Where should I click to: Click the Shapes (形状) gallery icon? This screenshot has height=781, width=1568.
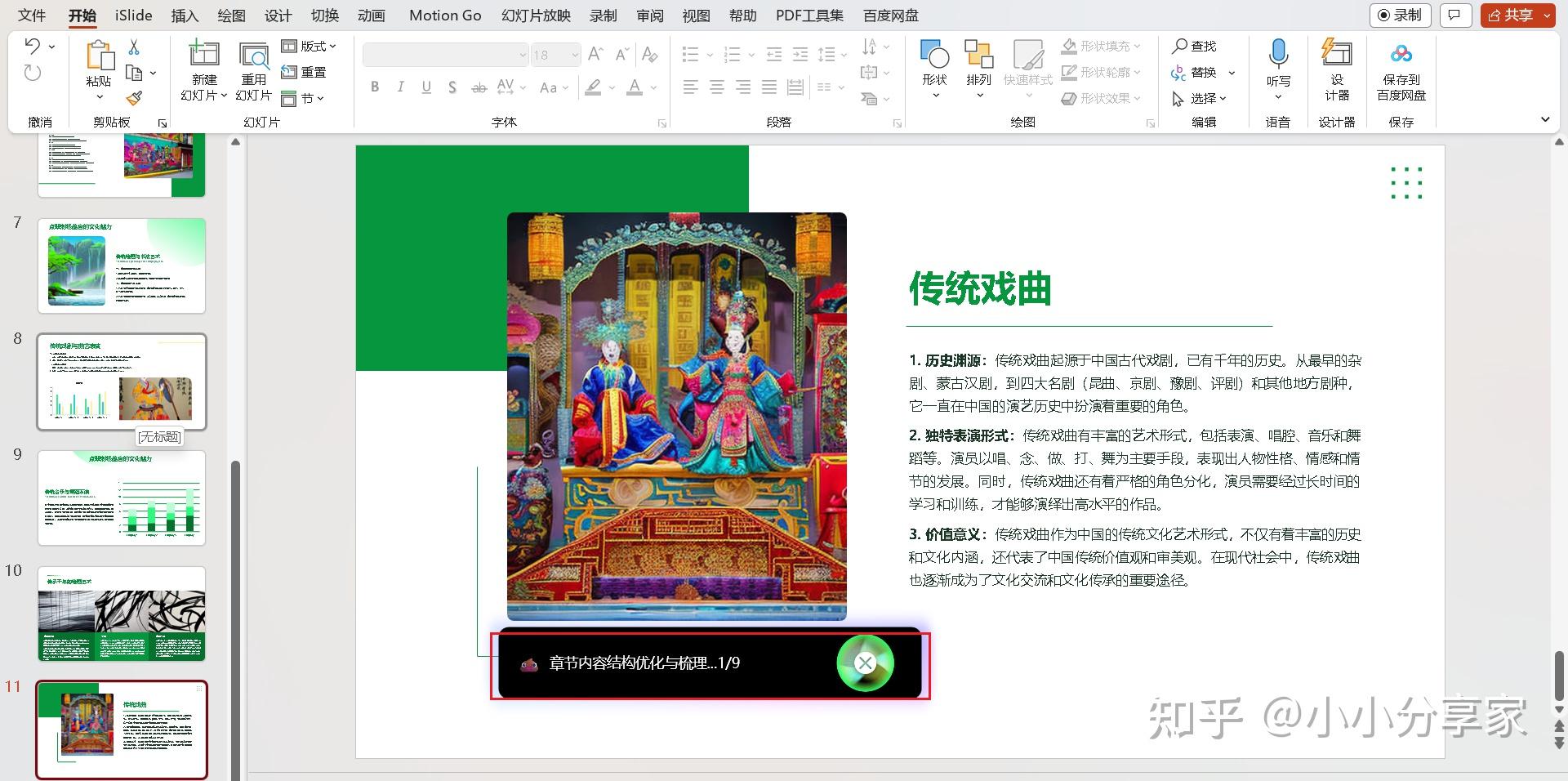pyautogui.click(x=934, y=54)
